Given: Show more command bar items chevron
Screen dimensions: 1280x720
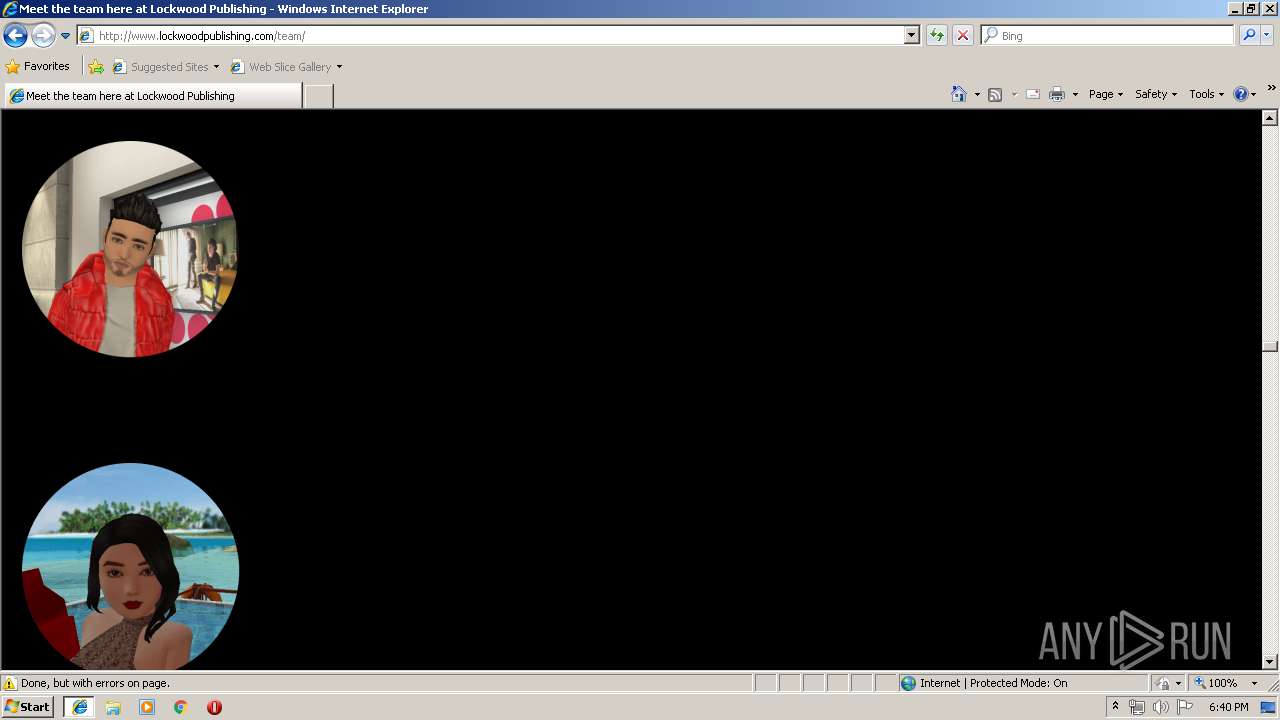Looking at the screenshot, I should point(1271,89).
